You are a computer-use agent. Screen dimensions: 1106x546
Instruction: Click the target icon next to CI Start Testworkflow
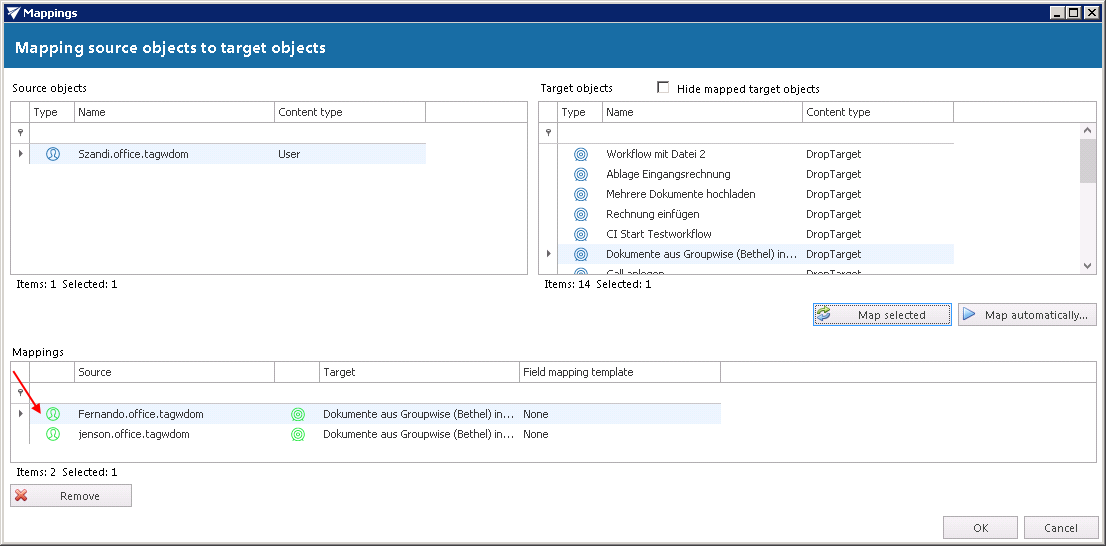pos(581,234)
